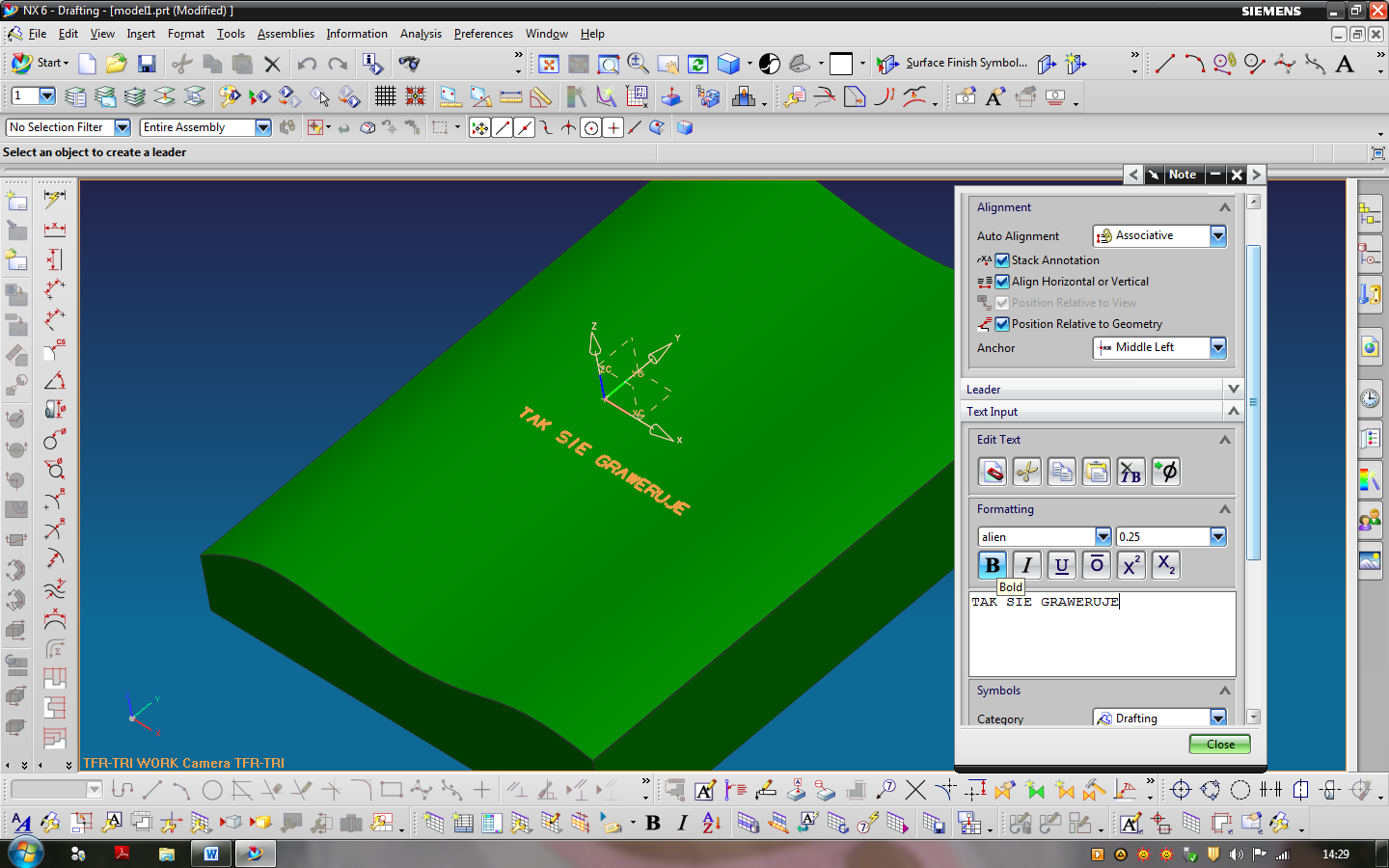
Task: Open the Category dropdown showing Drafting
Action: click(x=1159, y=719)
